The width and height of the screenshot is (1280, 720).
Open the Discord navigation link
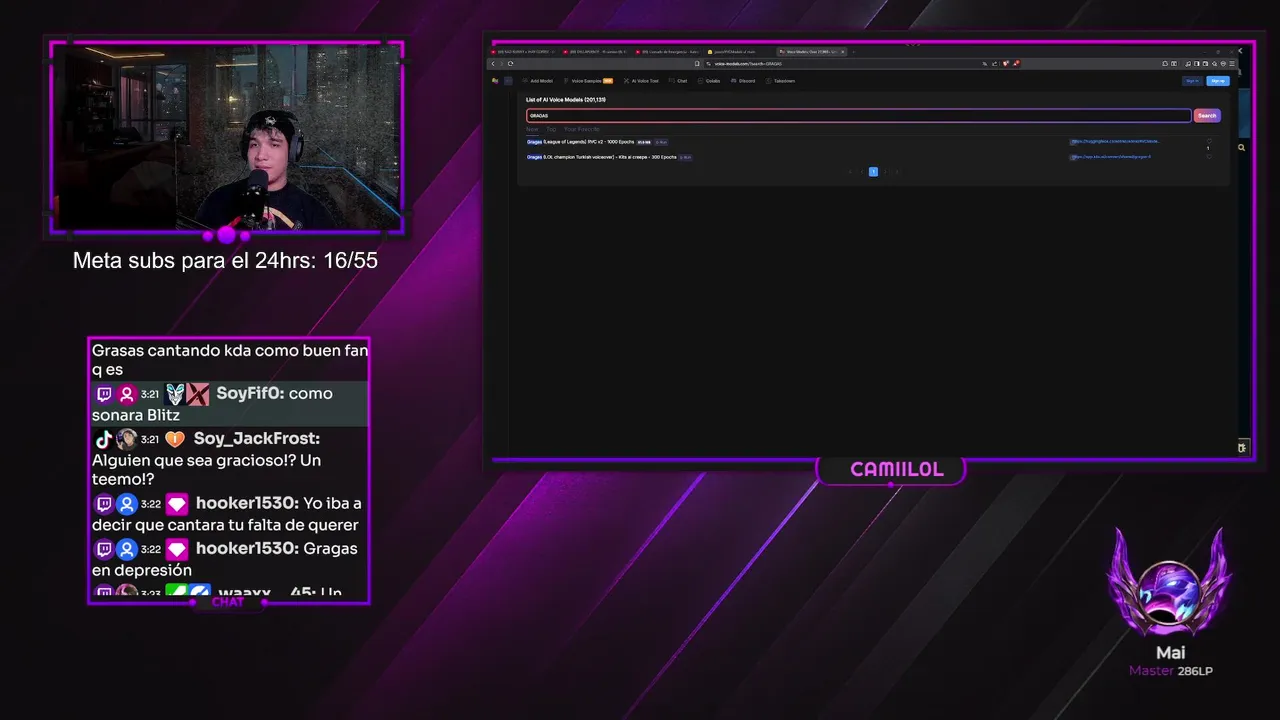pyautogui.click(x=743, y=81)
